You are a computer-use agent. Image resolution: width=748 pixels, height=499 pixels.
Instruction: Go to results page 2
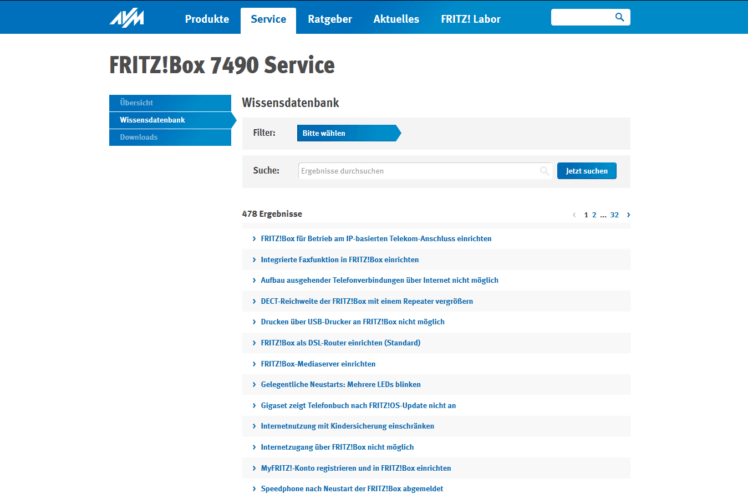pos(594,215)
